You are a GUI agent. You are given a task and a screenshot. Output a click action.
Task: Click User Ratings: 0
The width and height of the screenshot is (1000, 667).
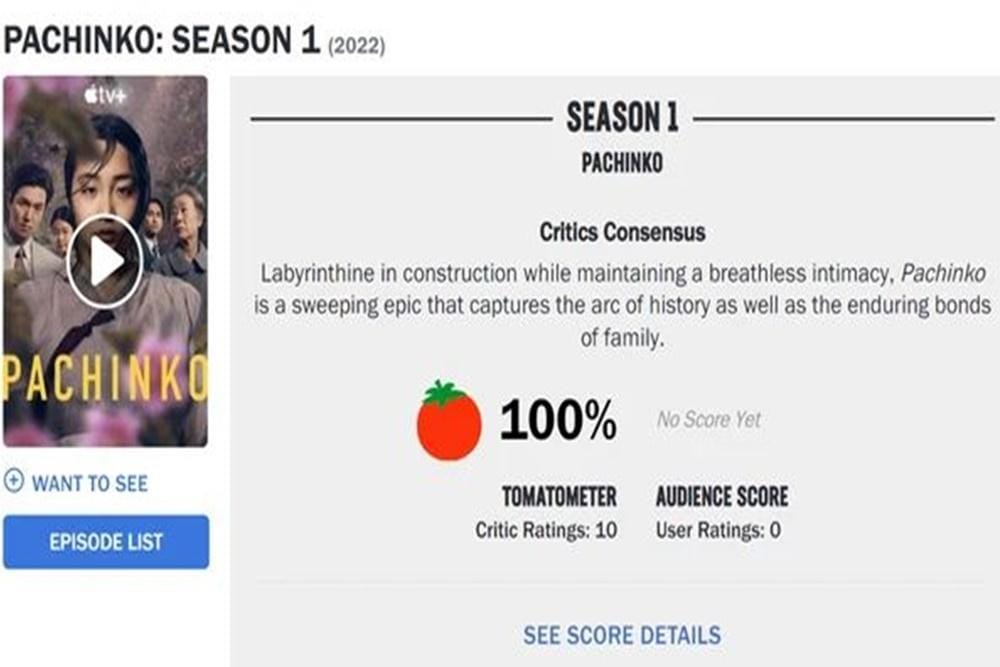point(718,530)
